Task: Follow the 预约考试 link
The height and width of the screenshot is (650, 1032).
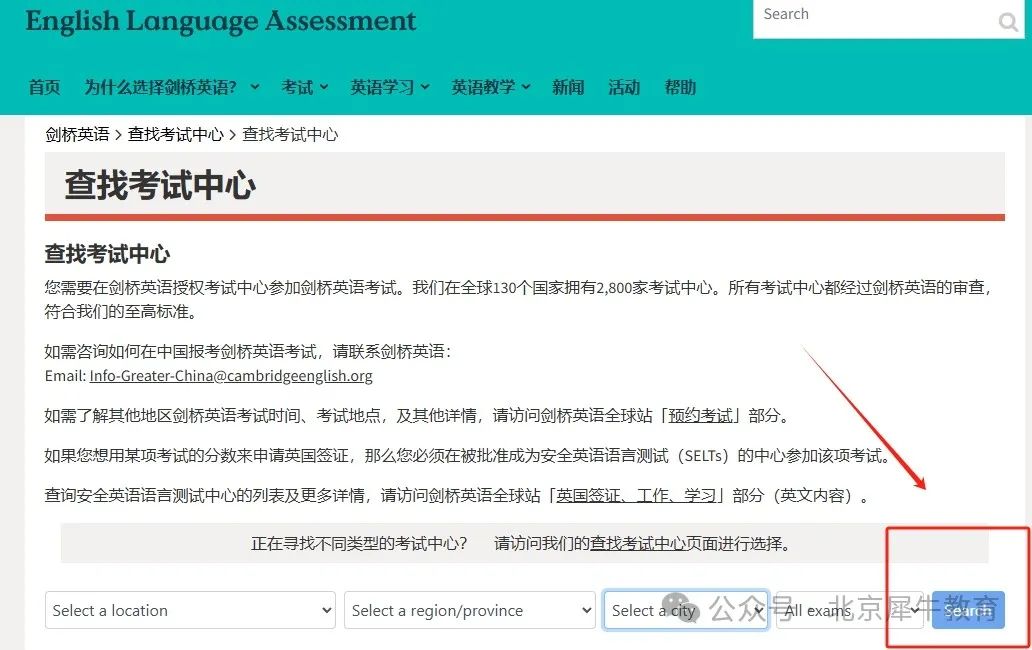Action: point(700,416)
